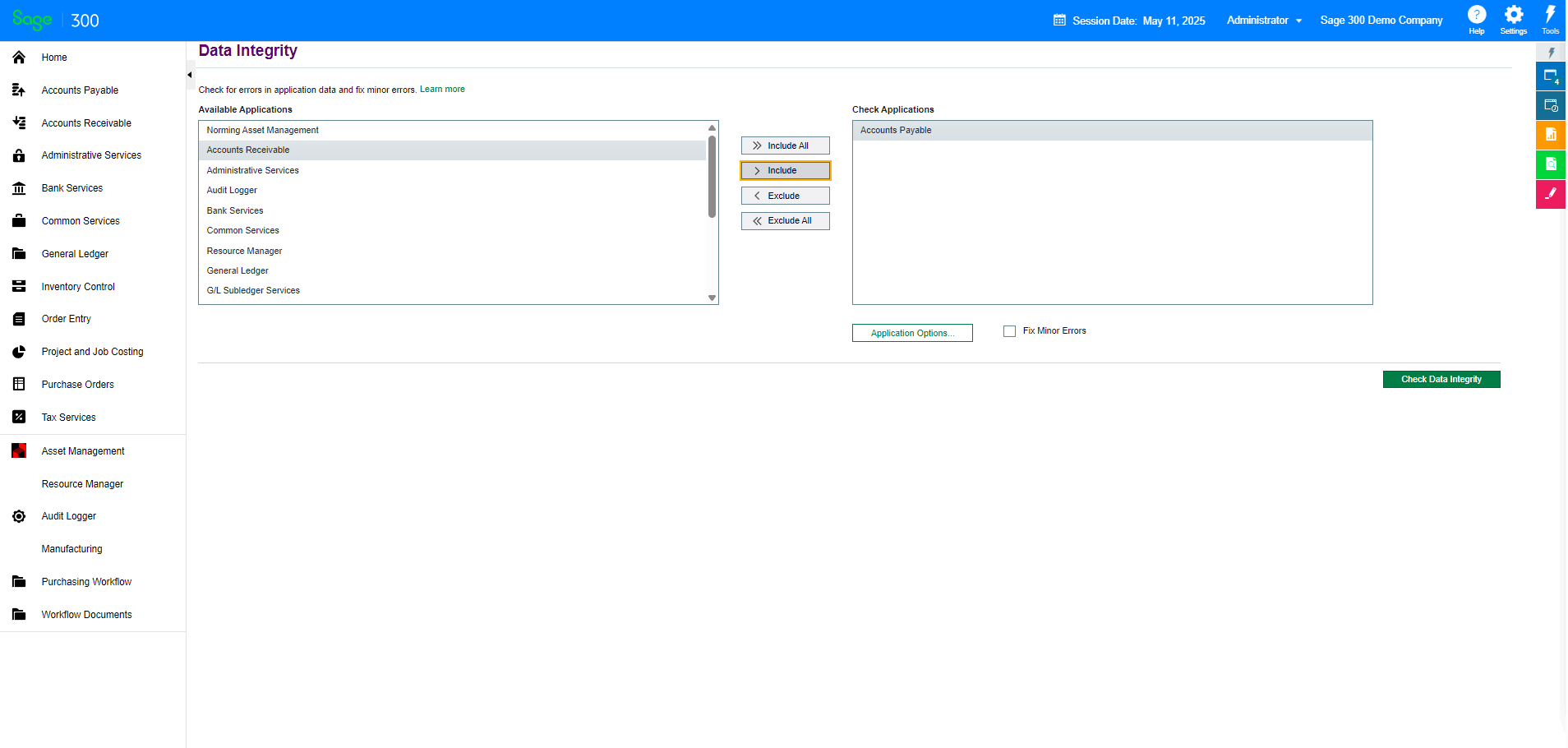The height and width of the screenshot is (748, 1568).
Task: Click the Exclude All button
Action: click(786, 221)
